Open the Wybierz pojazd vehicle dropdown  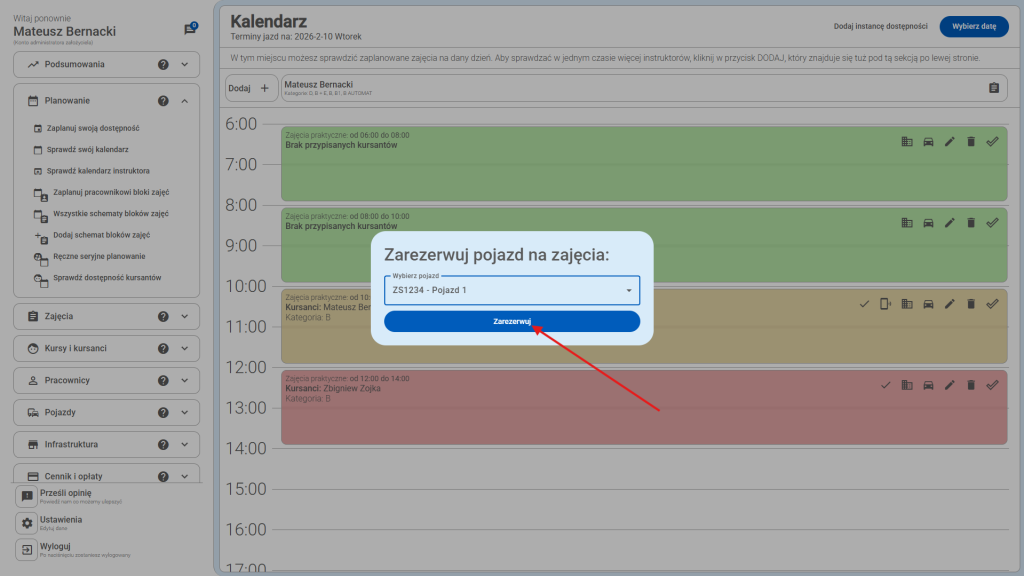click(511, 290)
